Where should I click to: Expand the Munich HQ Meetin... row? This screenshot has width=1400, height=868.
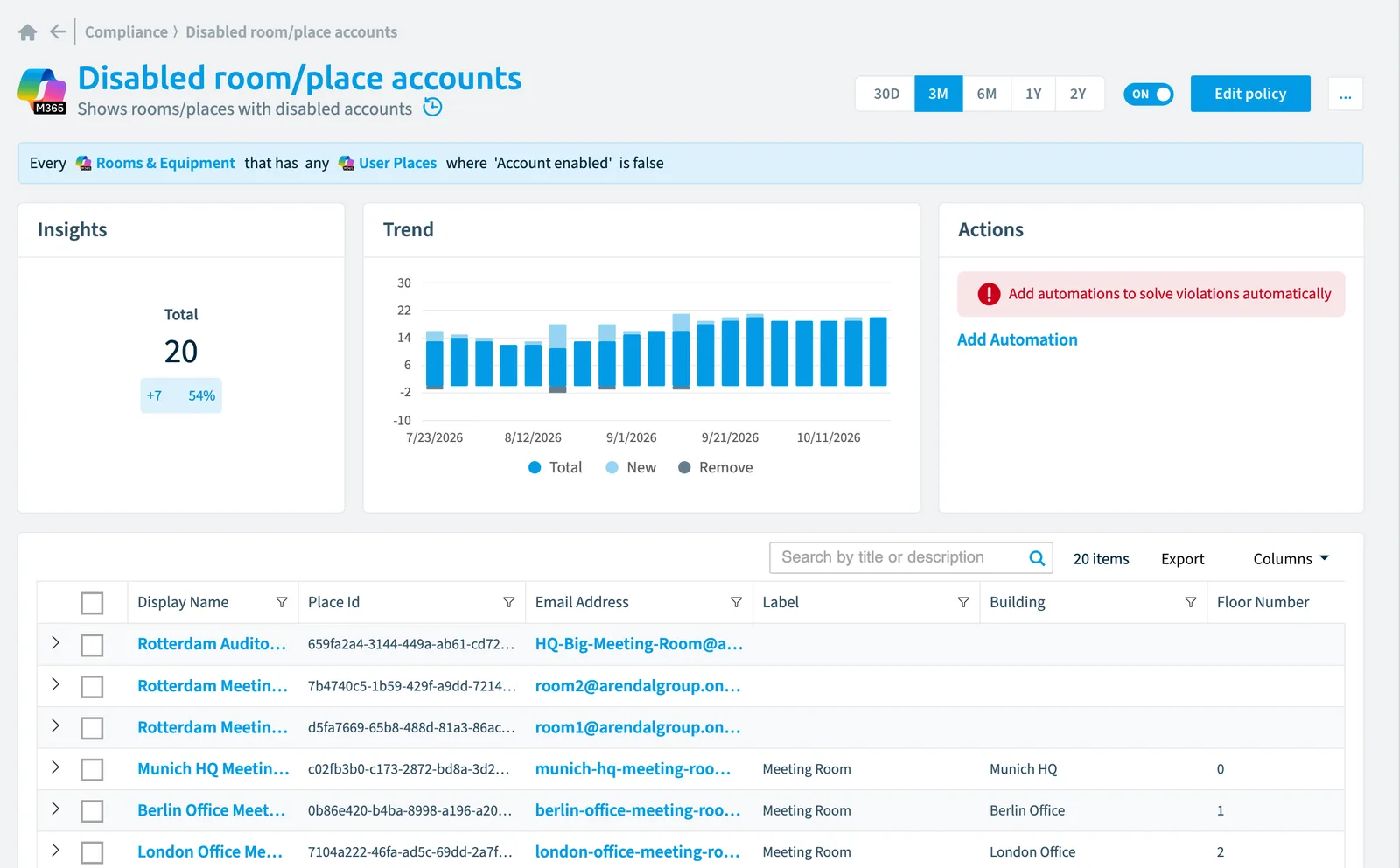pyautogui.click(x=55, y=767)
